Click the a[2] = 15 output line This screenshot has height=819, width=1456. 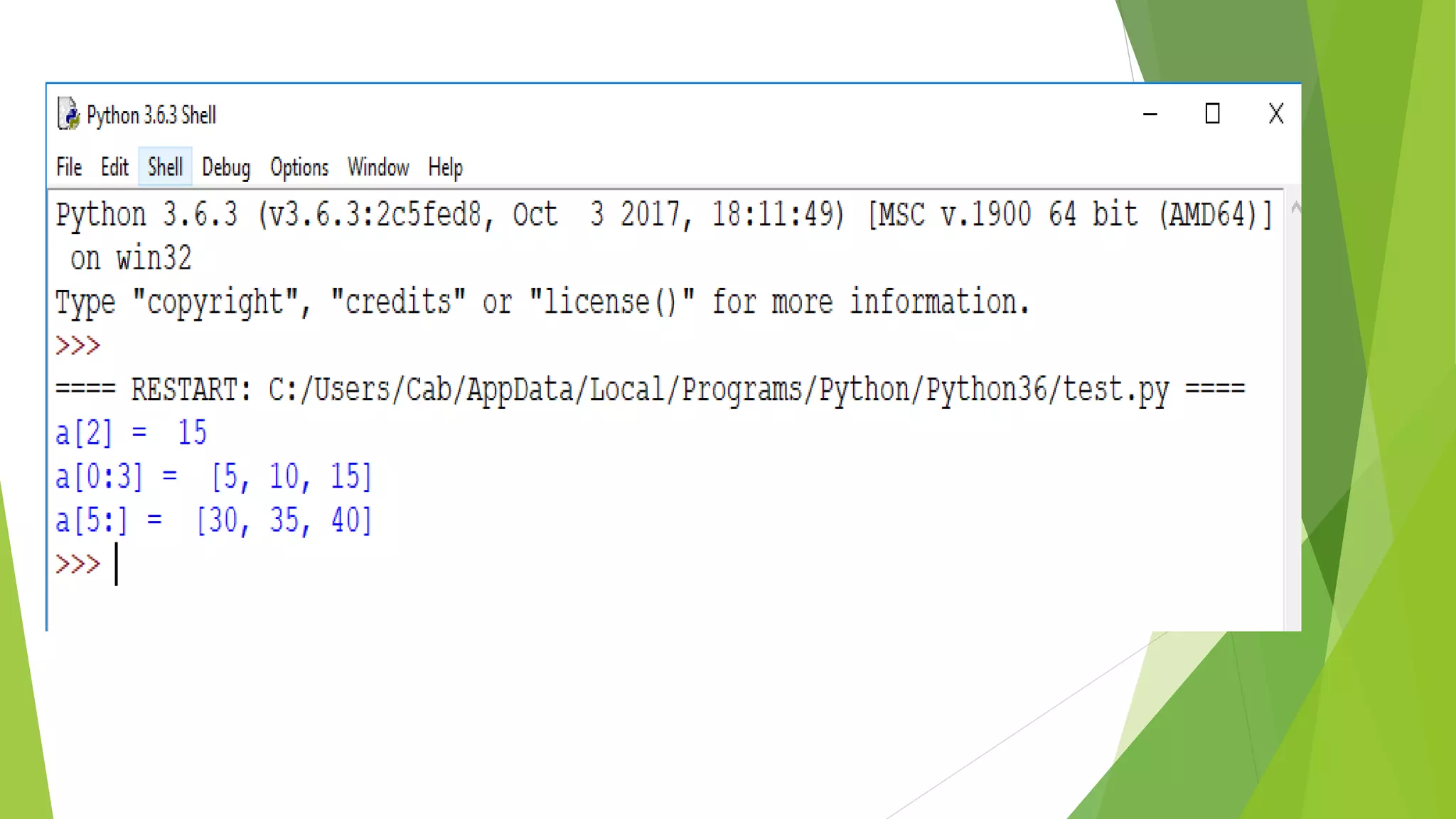point(132,433)
